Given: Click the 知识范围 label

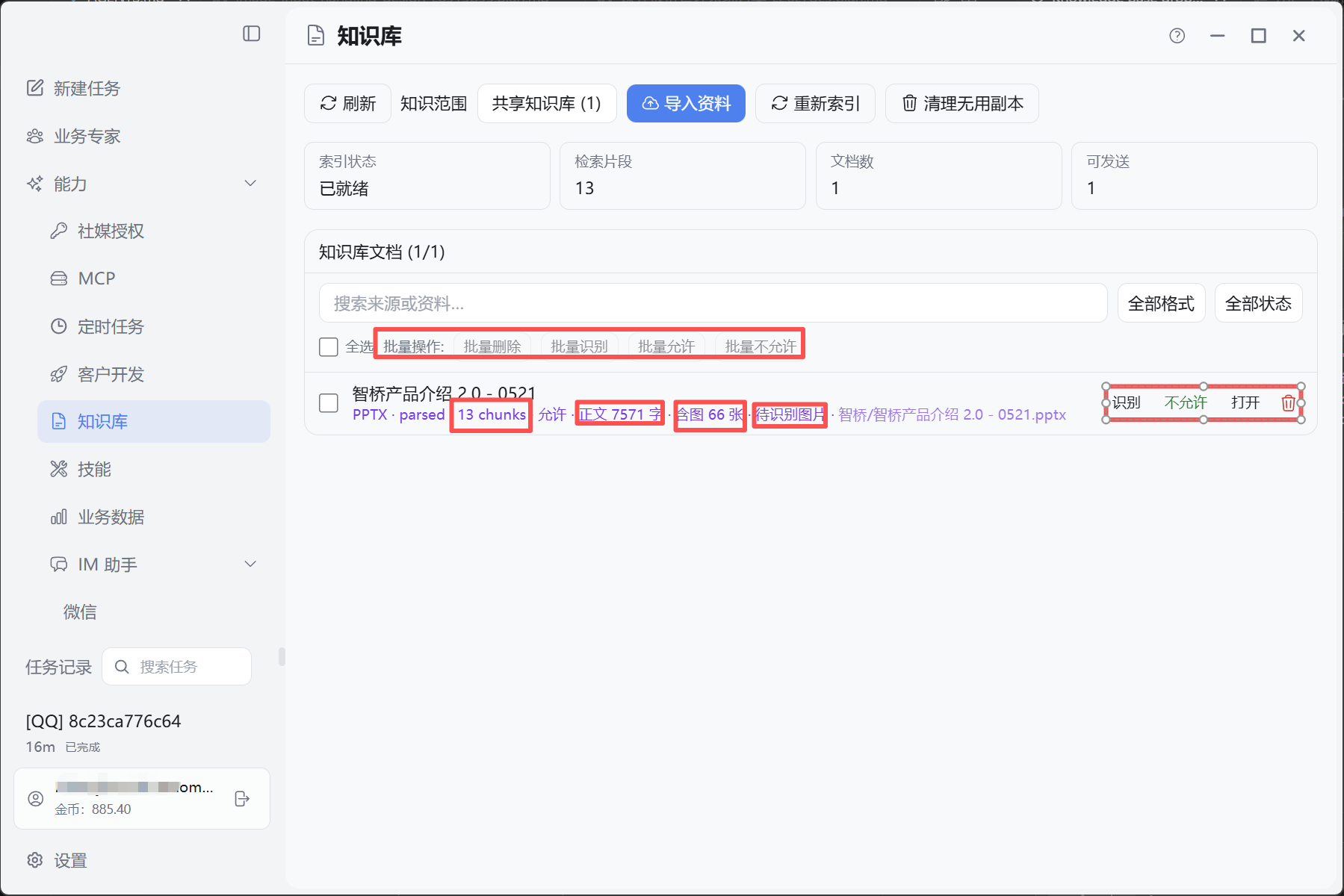Looking at the screenshot, I should [x=433, y=103].
